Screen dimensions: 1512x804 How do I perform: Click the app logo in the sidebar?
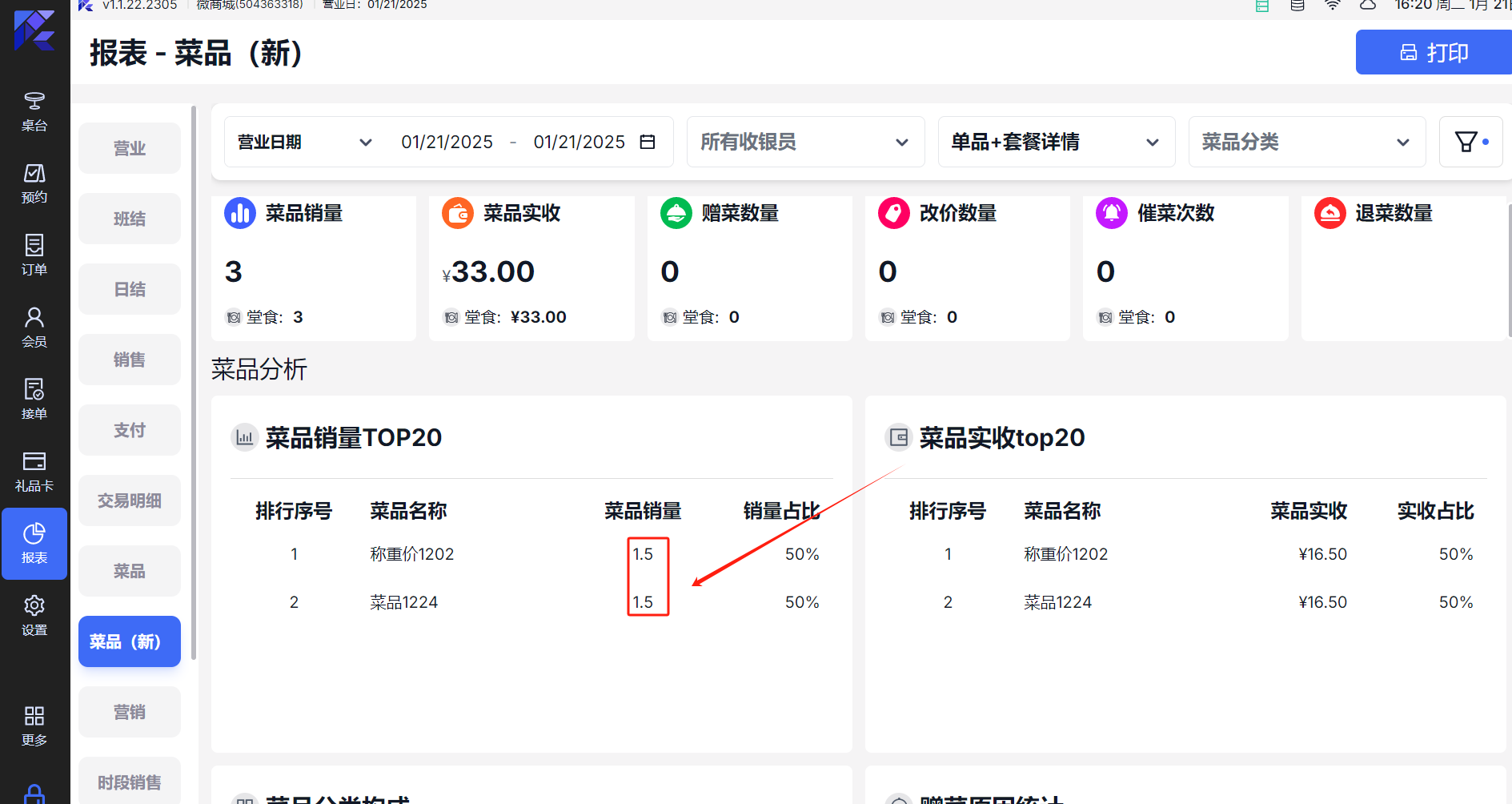click(34, 30)
